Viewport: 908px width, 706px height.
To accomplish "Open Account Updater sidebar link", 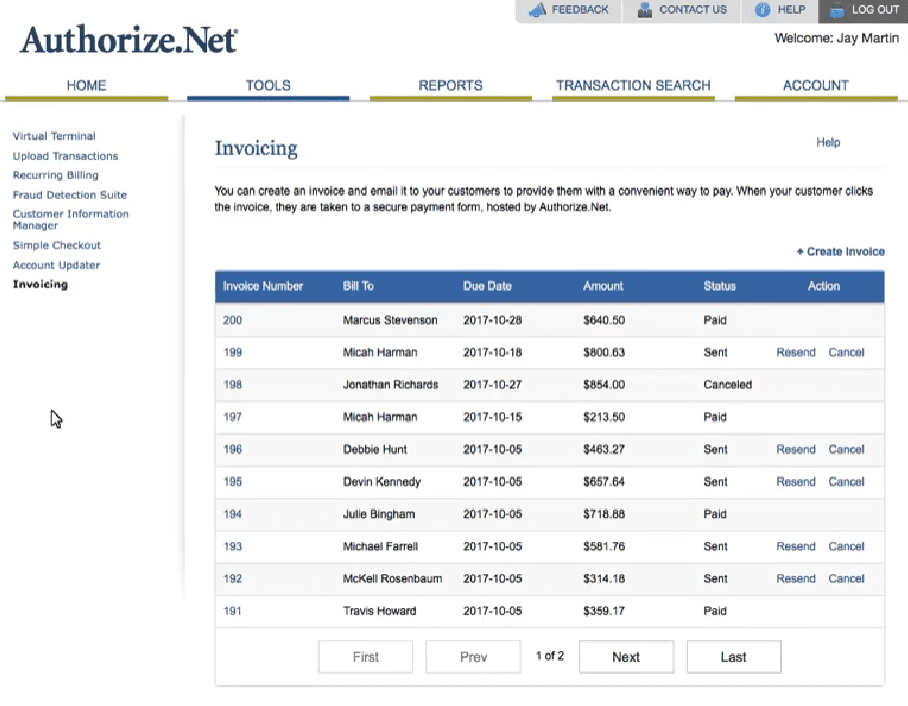I will coord(56,265).
